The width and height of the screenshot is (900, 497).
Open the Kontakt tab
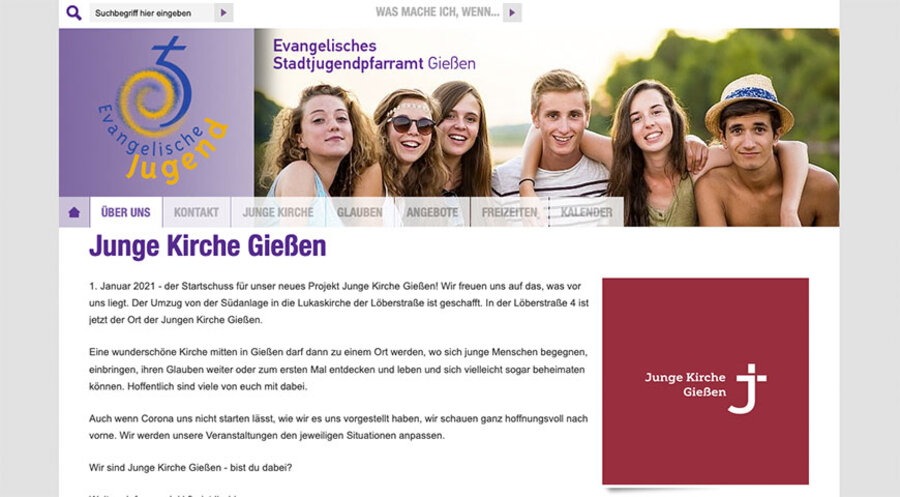[x=196, y=212]
